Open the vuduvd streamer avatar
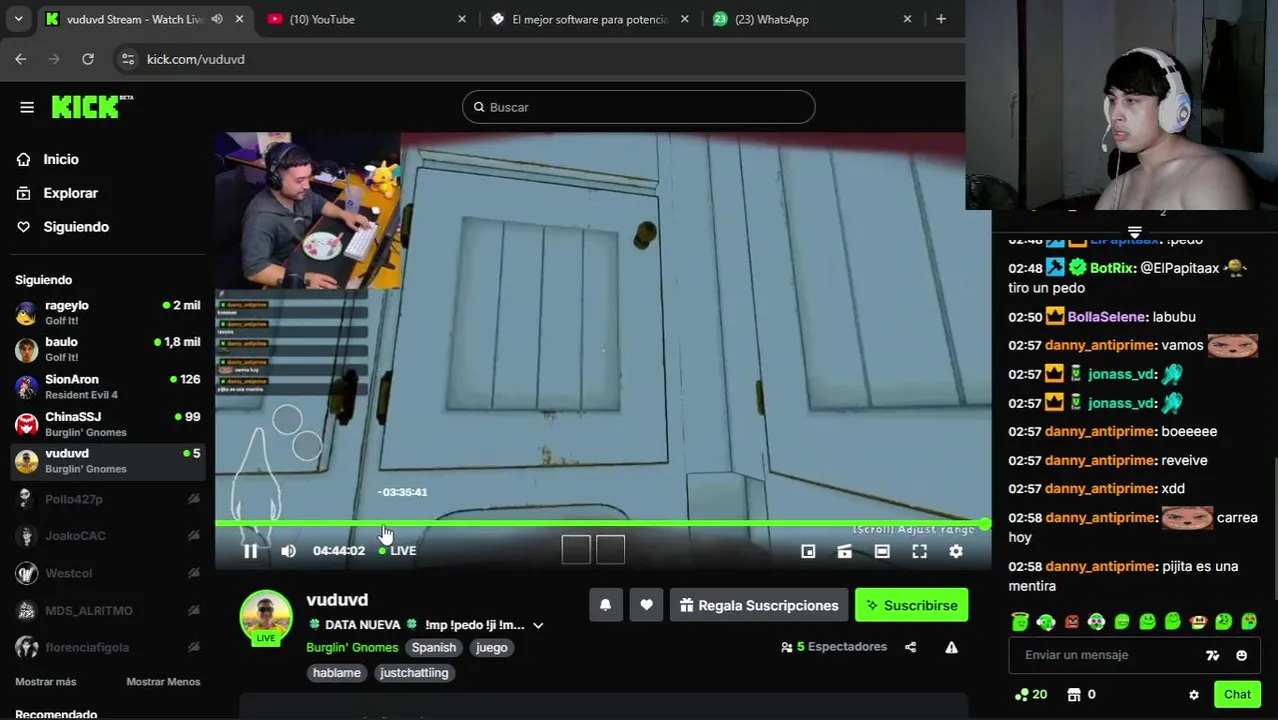1278x720 pixels. (x=266, y=617)
